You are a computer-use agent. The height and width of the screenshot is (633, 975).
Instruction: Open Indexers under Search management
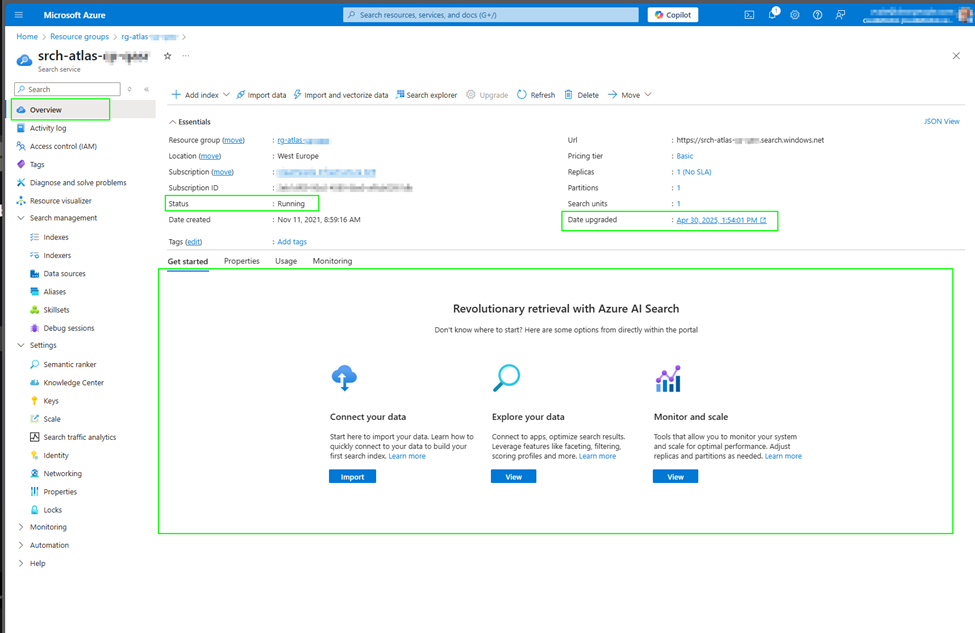(57, 255)
